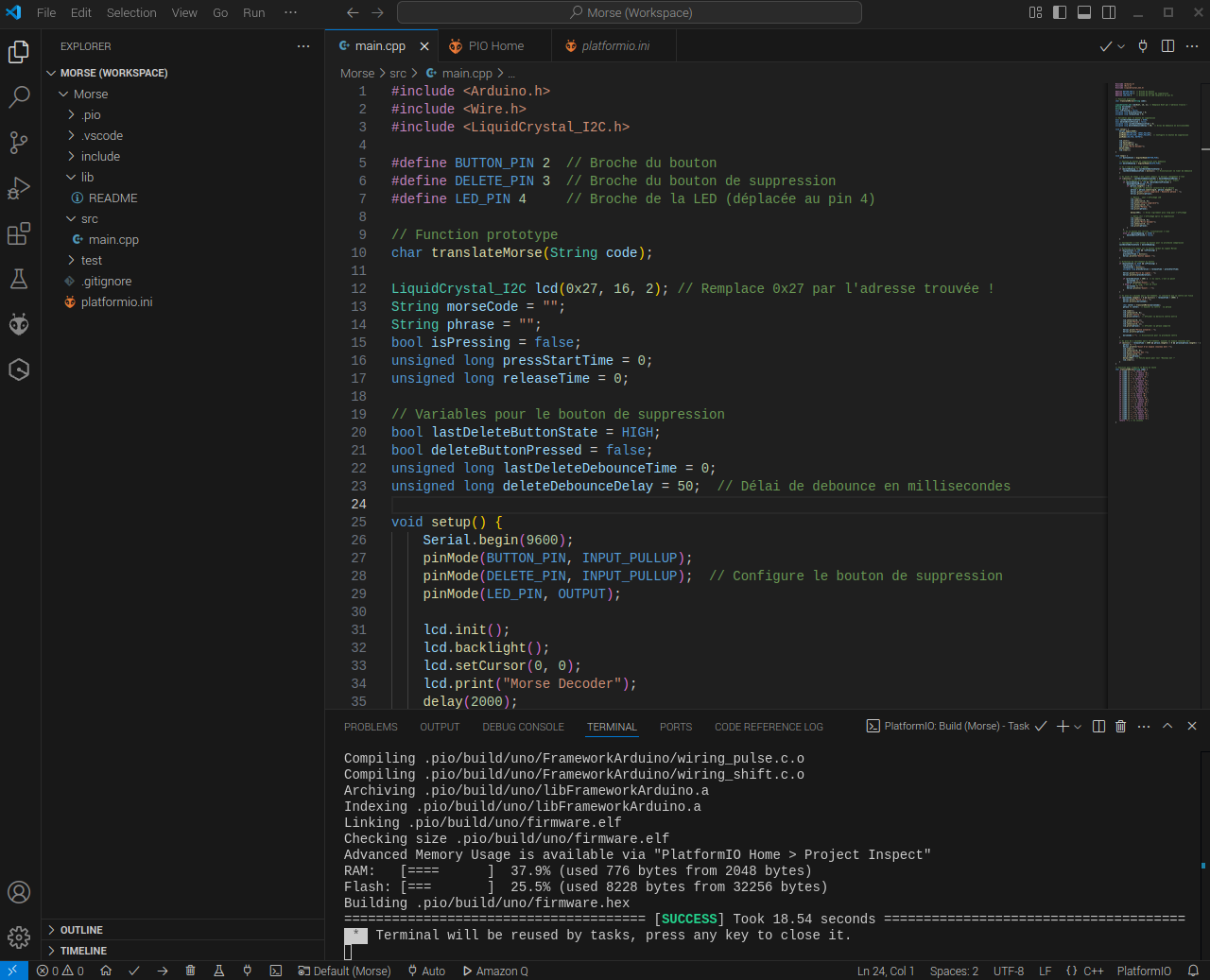The image size is (1210, 980).
Task: Open platformio.ini in the explorer tree
Action: tap(116, 302)
